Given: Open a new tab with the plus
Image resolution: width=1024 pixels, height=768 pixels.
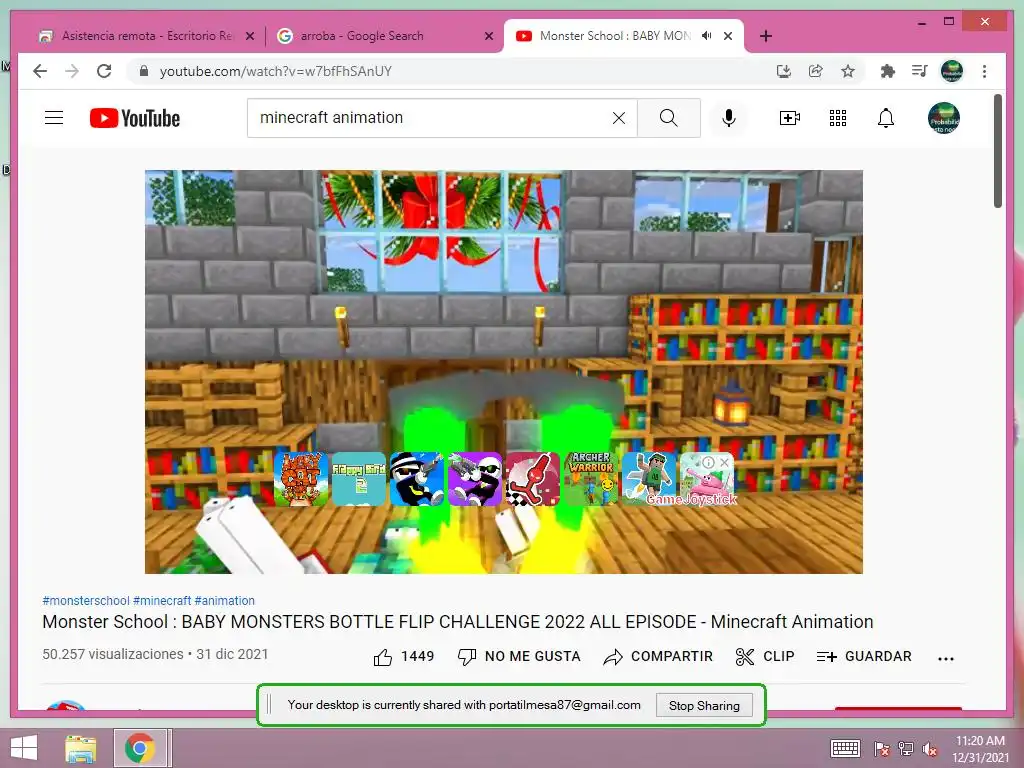Looking at the screenshot, I should 766,36.
